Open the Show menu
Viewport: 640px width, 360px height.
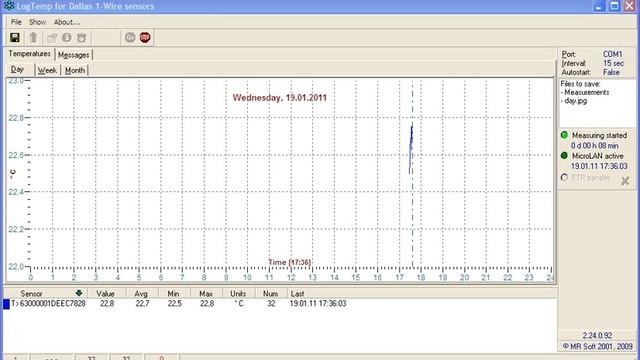tap(37, 22)
